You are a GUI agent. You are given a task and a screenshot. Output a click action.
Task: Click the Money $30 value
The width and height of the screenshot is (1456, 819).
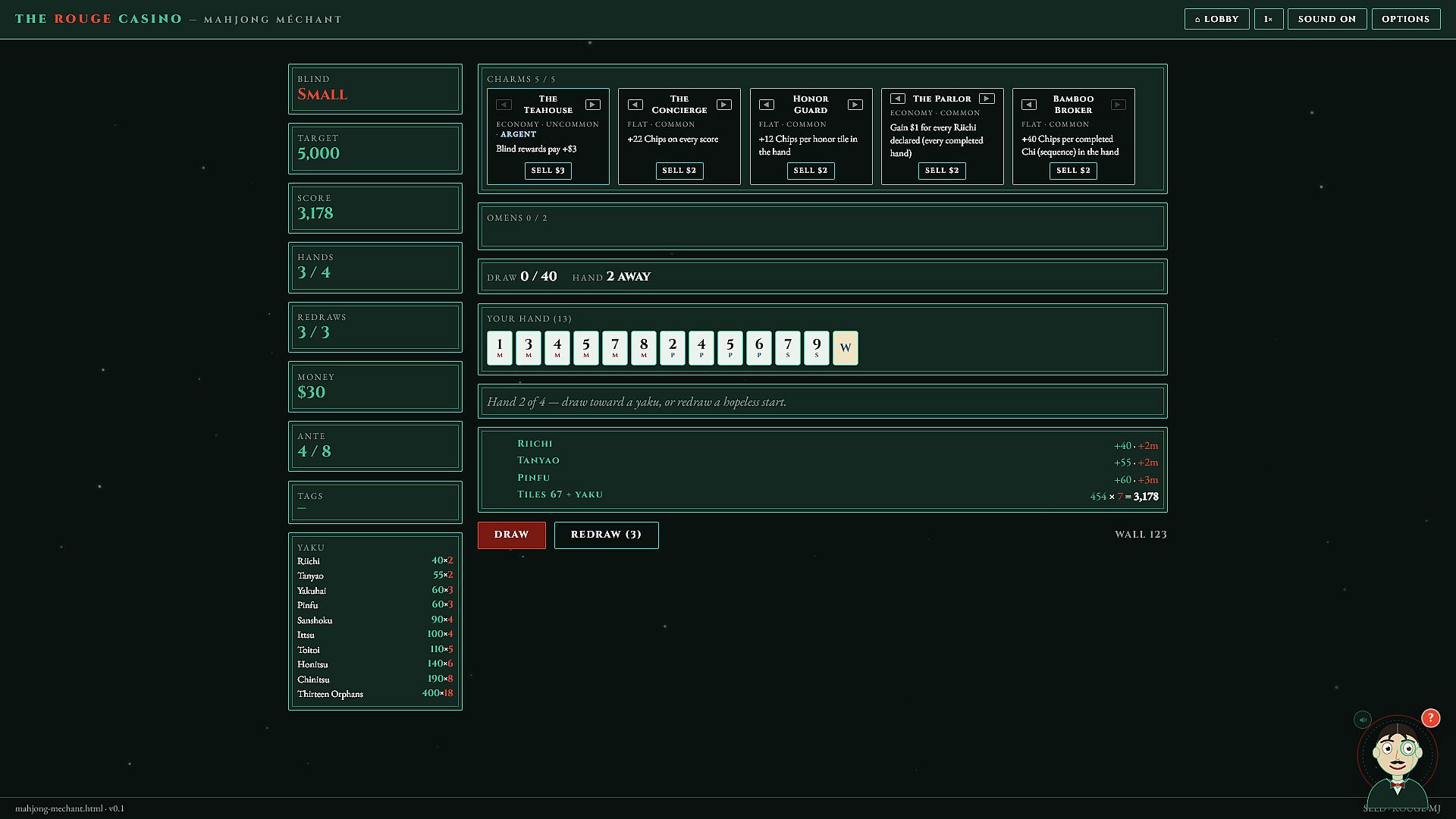311,392
